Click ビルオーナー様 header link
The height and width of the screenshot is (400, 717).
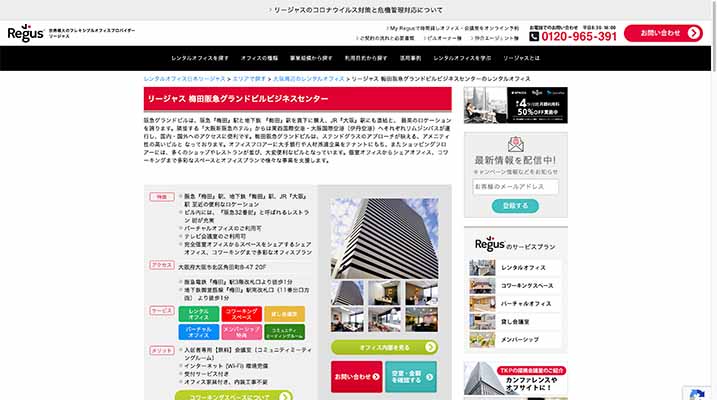(x=443, y=38)
